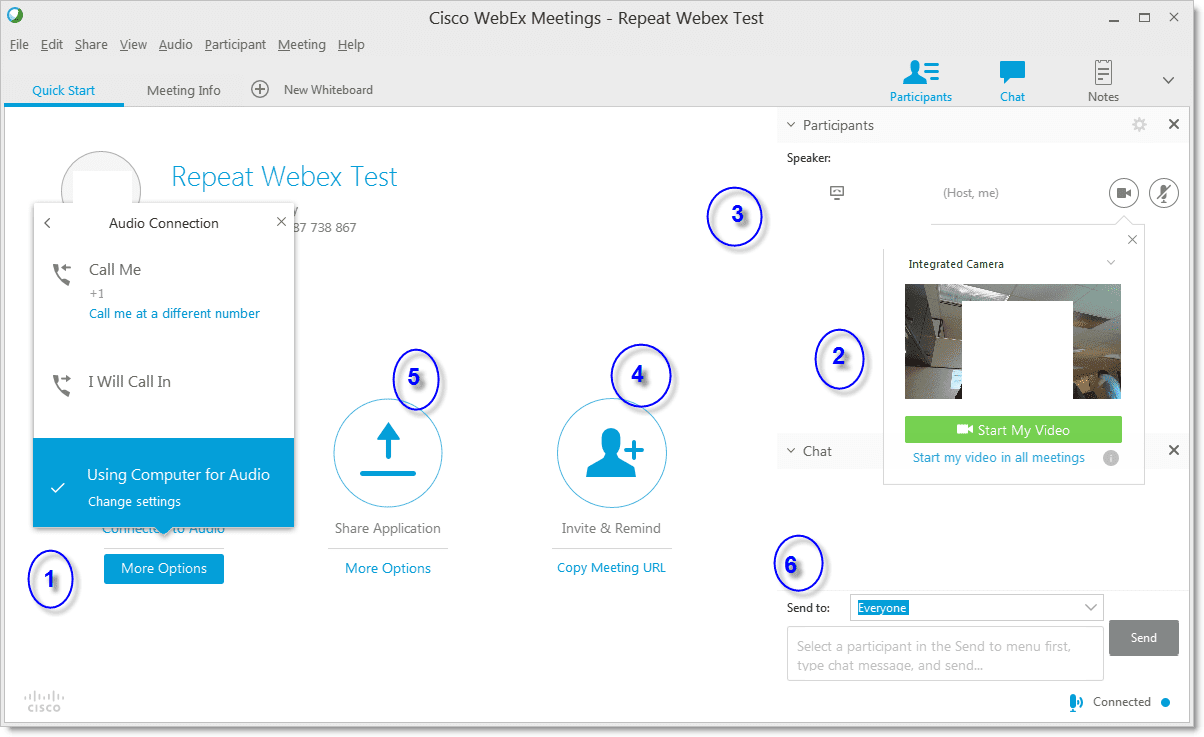
Task: Open the Integrated Camera dropdown
Action: (1110, 263)
